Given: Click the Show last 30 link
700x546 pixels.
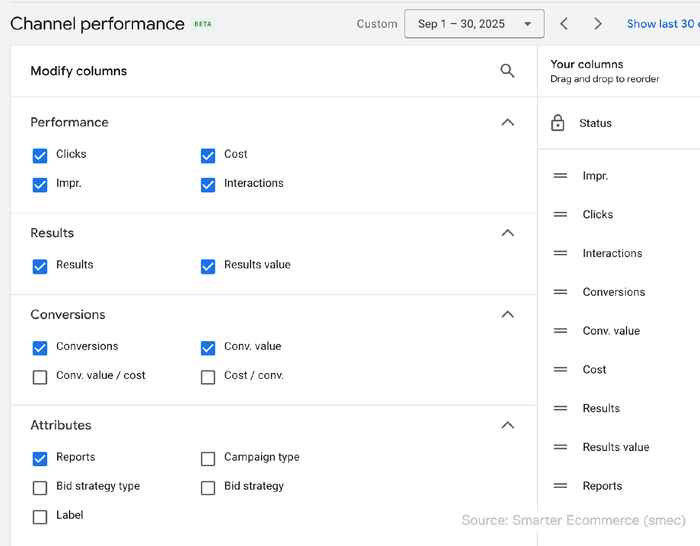Looking at the screenshot, I should pos(662,24).
